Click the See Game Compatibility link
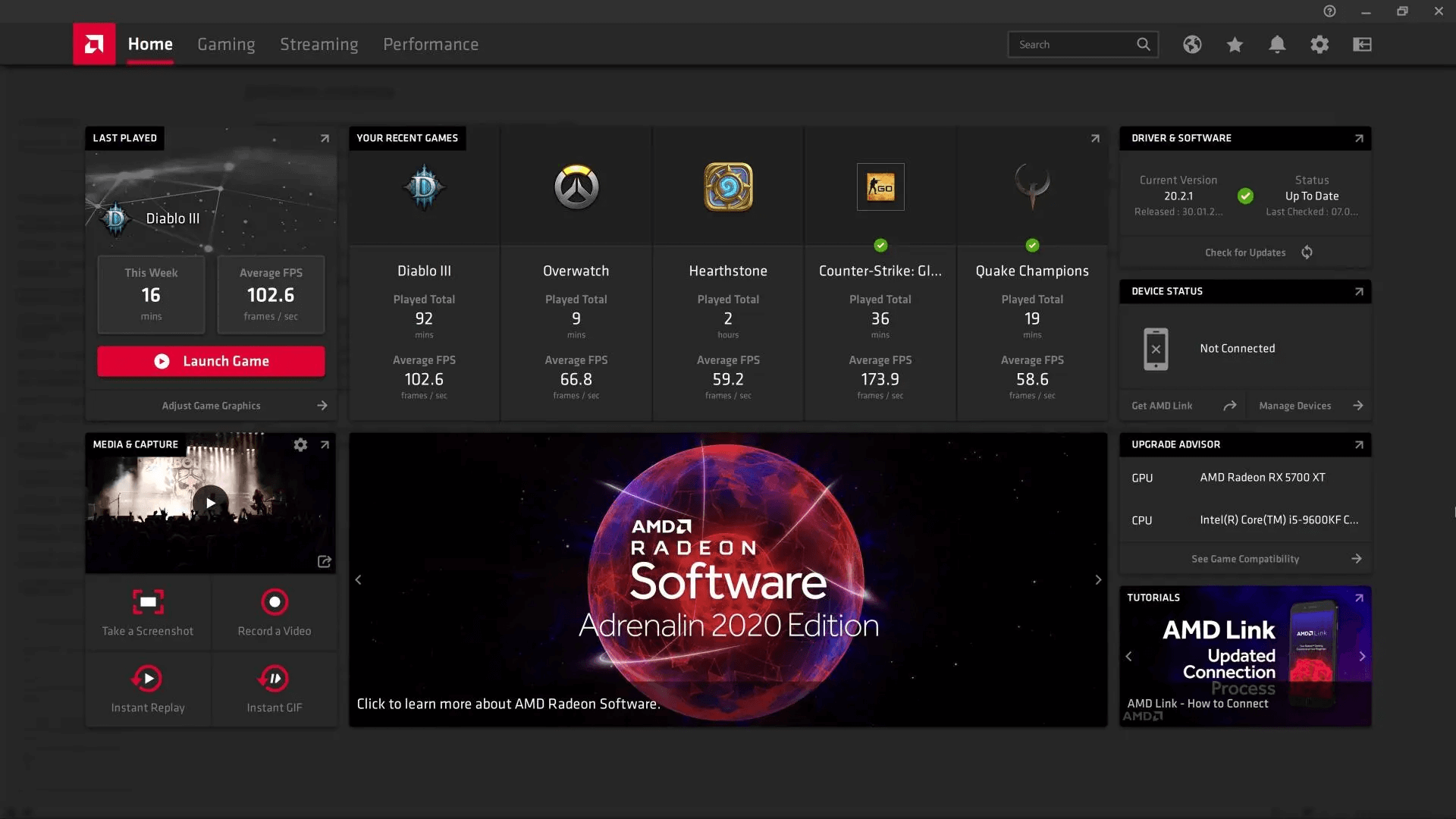Image resolution: width=1456 pixels, height=819 pixels. pyautogui.click(x=1245, y=559)
